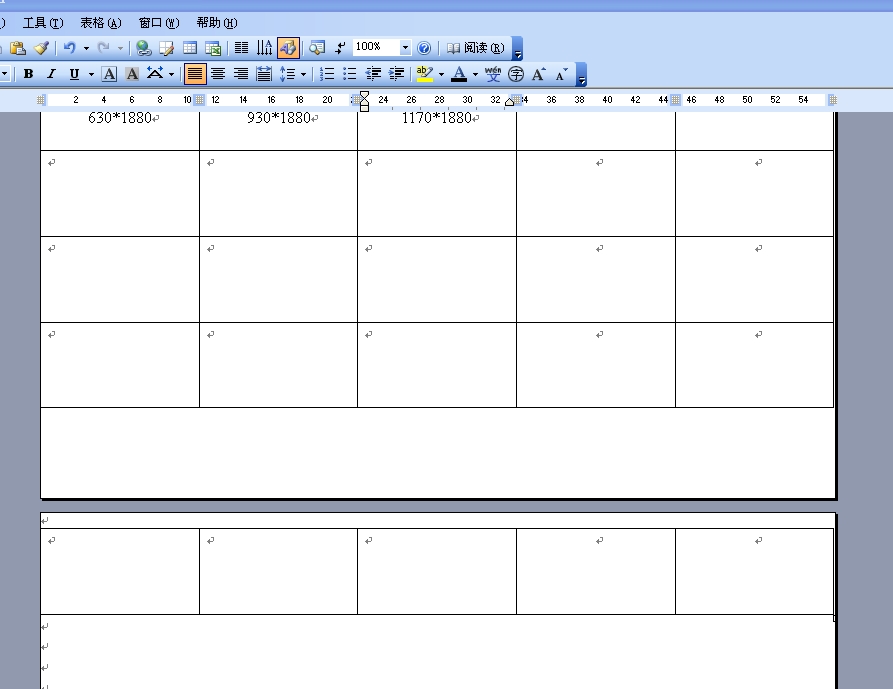893x689 pixels.
Task: Toggle the Drawing toolbar button
Action: (x=288, y=48)
